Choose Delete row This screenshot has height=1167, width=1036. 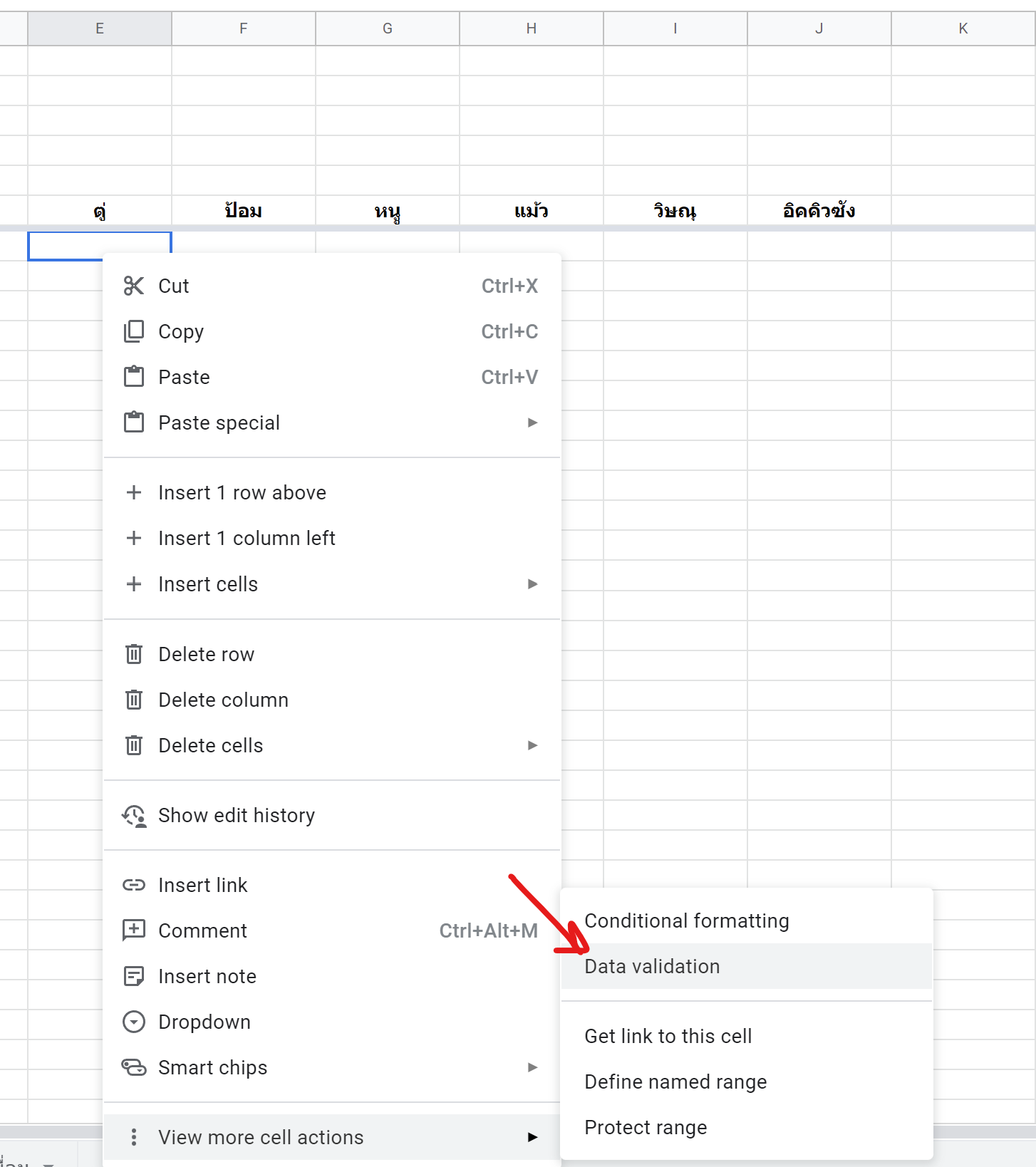coord(332,654)
